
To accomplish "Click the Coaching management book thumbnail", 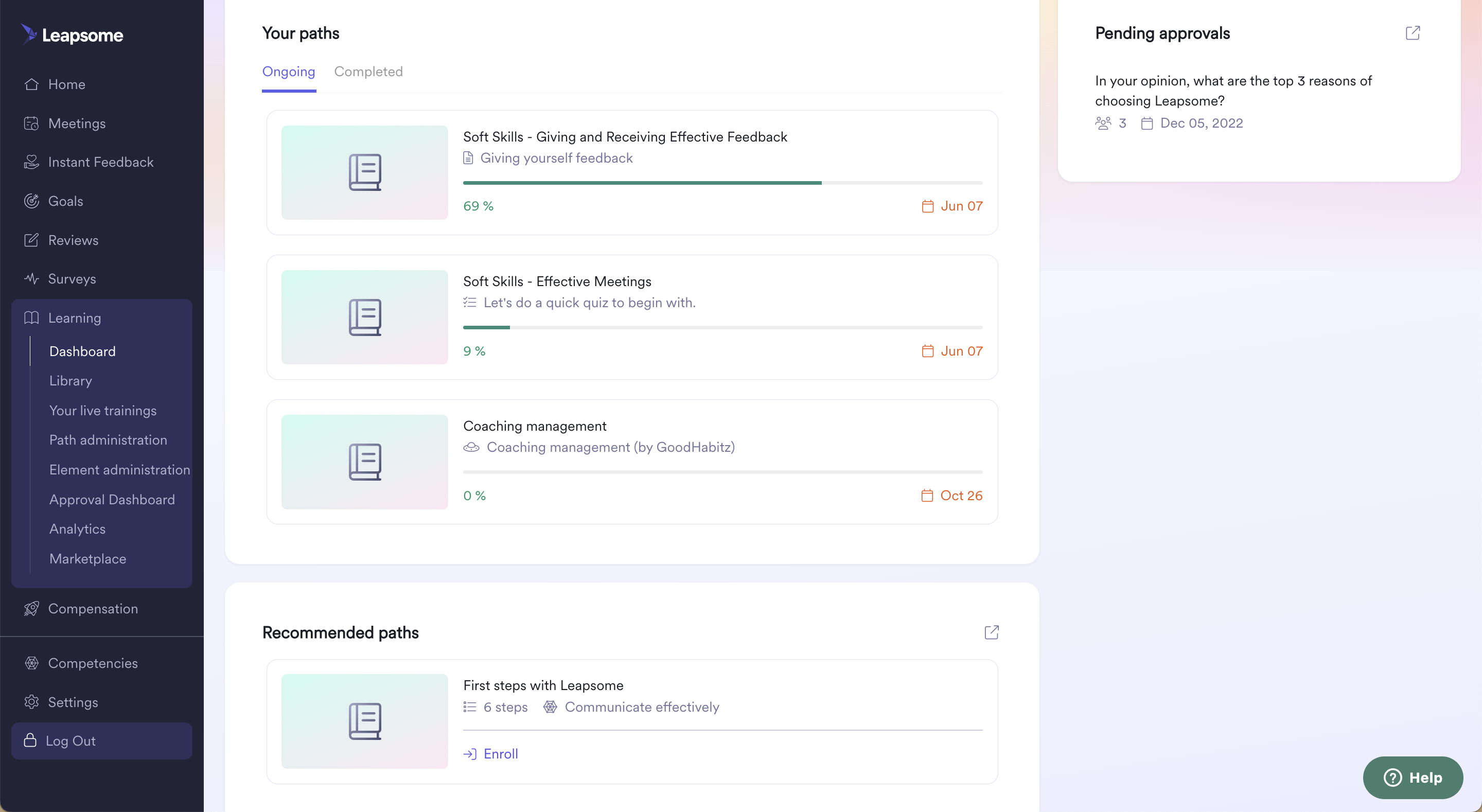I will [x=365, y=462].
